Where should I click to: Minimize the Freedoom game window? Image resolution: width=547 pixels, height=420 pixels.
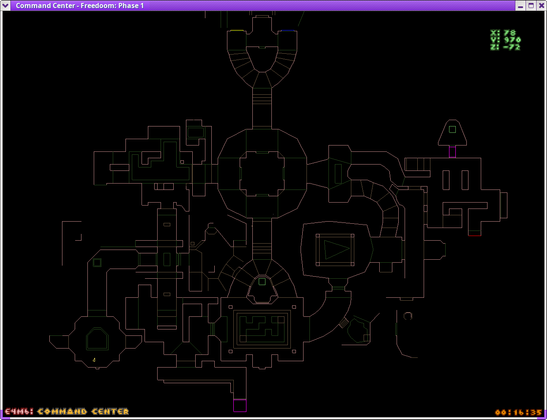tap(521, 6)
